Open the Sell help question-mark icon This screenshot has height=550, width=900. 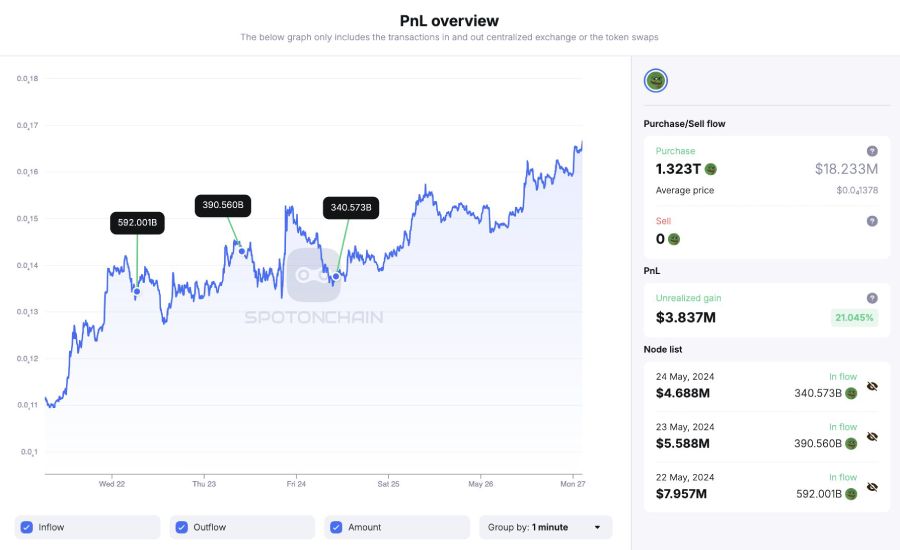[872, 221]
